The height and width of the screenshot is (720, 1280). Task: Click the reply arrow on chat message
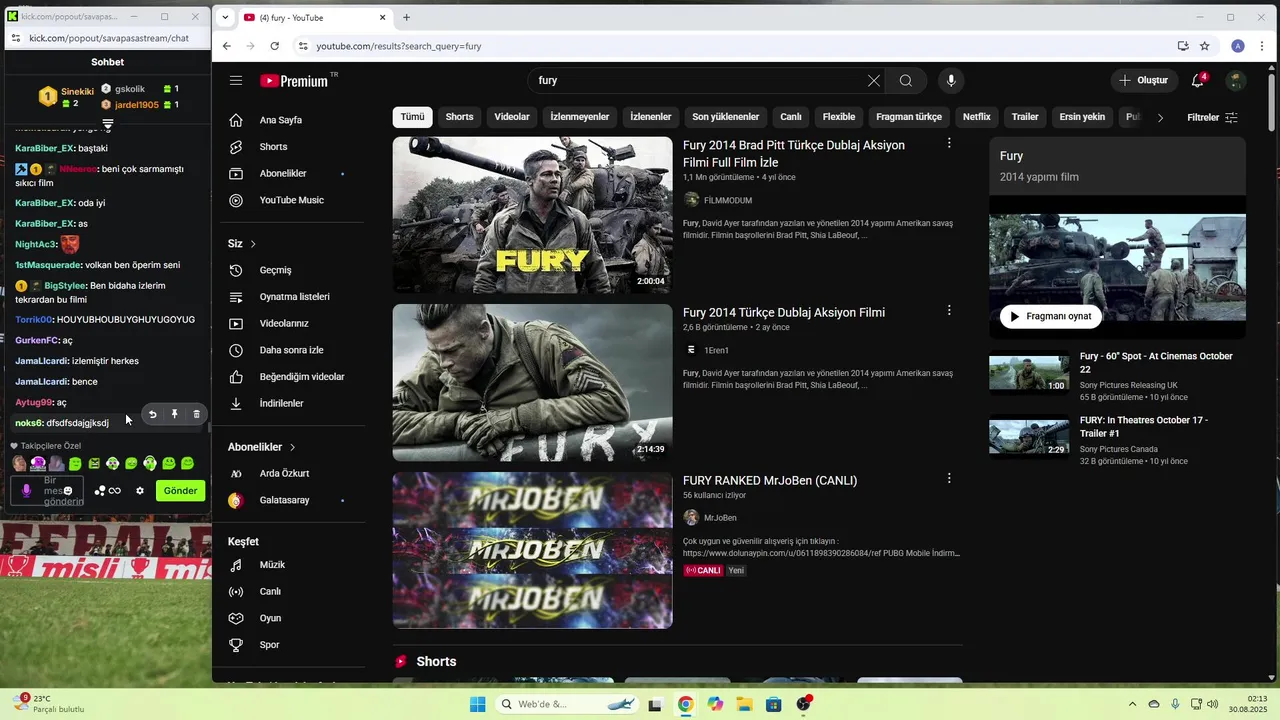tap(153, 414)
